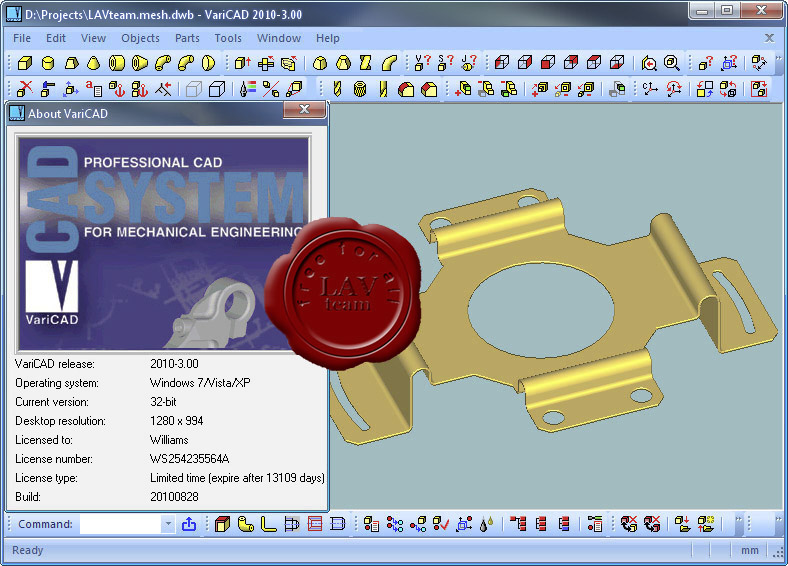
Task: Click the '2010-3.00' release value
Action: click(174, 364)
